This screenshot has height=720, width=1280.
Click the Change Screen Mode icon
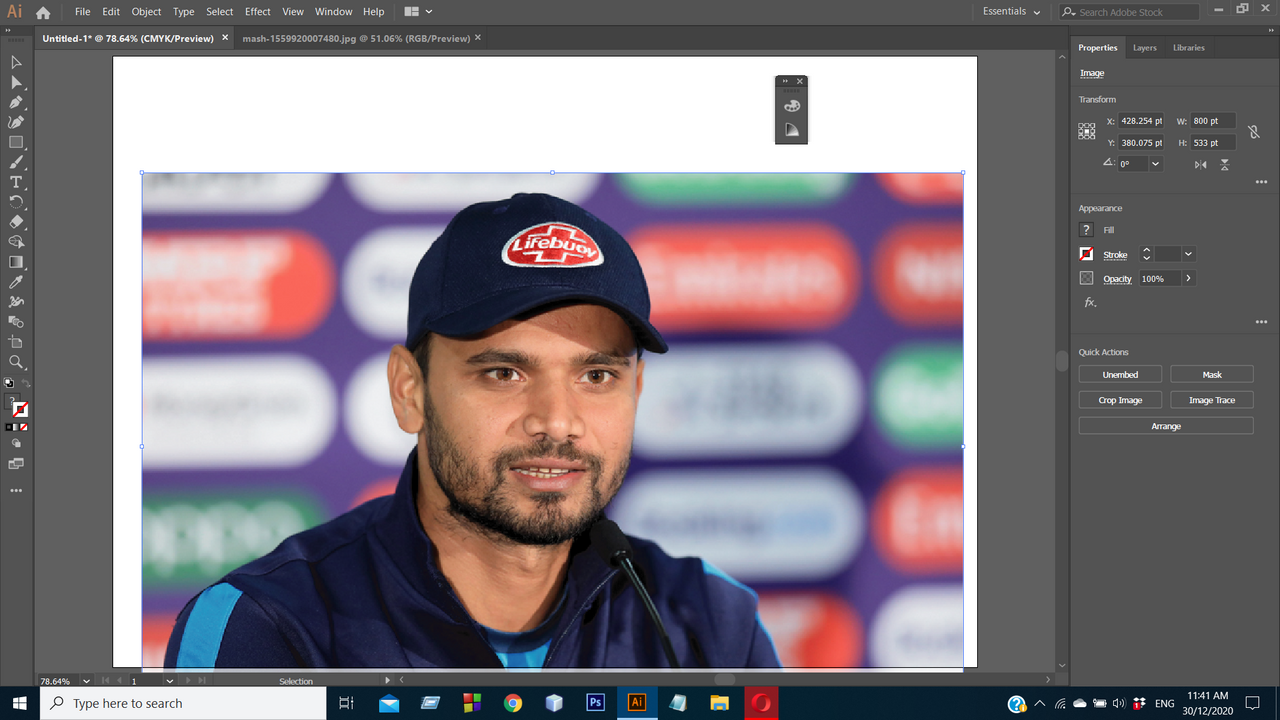(x=16, y=464)
